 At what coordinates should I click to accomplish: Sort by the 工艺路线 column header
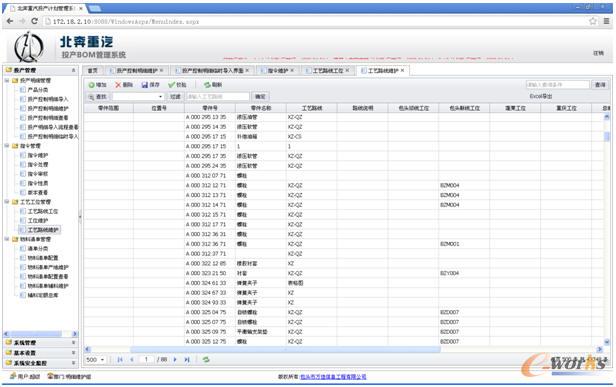312,108
